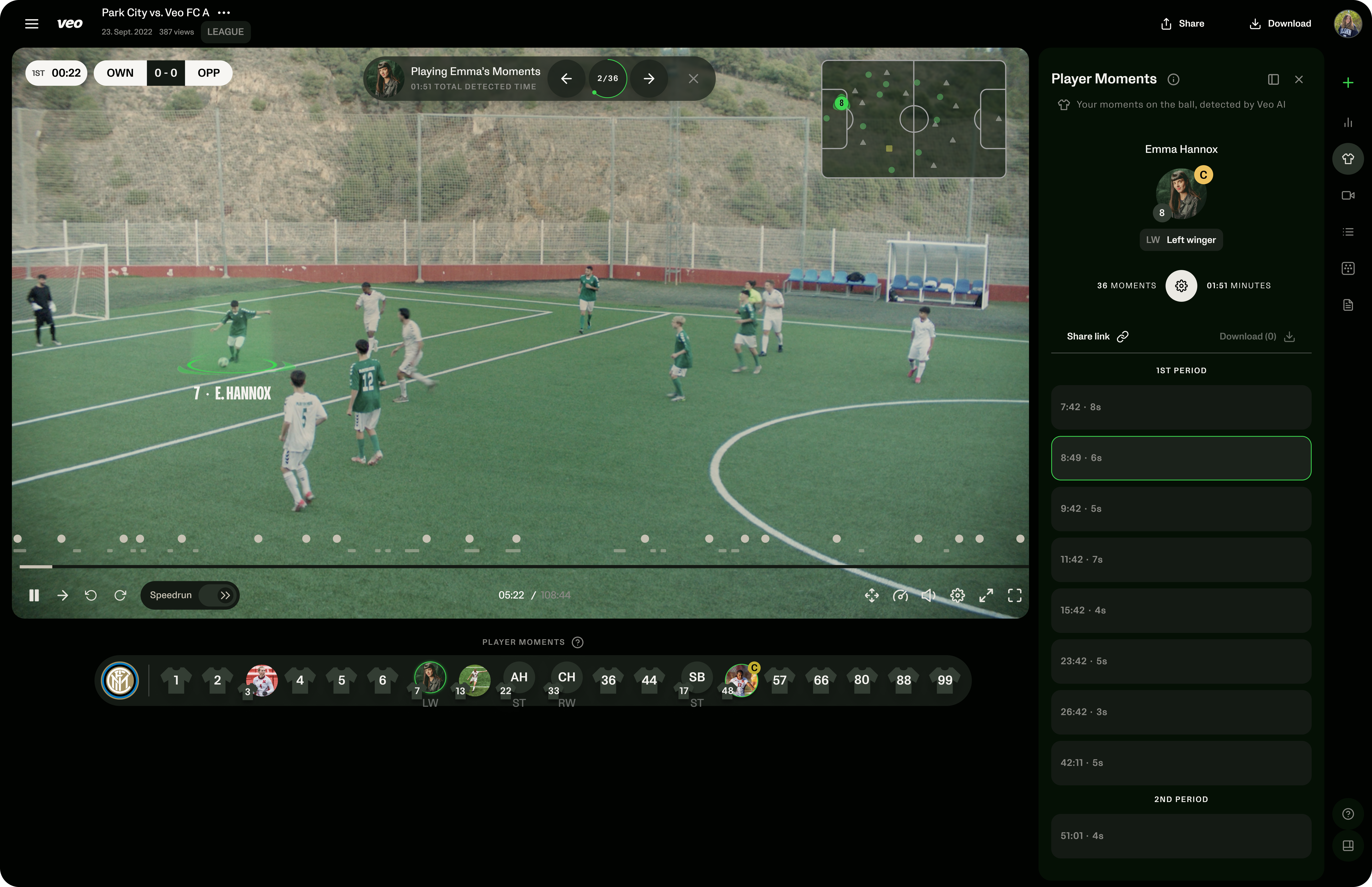The height and width of the screenshot is (887, 1372).
Task: Select jersey number 99 player
Action: coord(945,680)
